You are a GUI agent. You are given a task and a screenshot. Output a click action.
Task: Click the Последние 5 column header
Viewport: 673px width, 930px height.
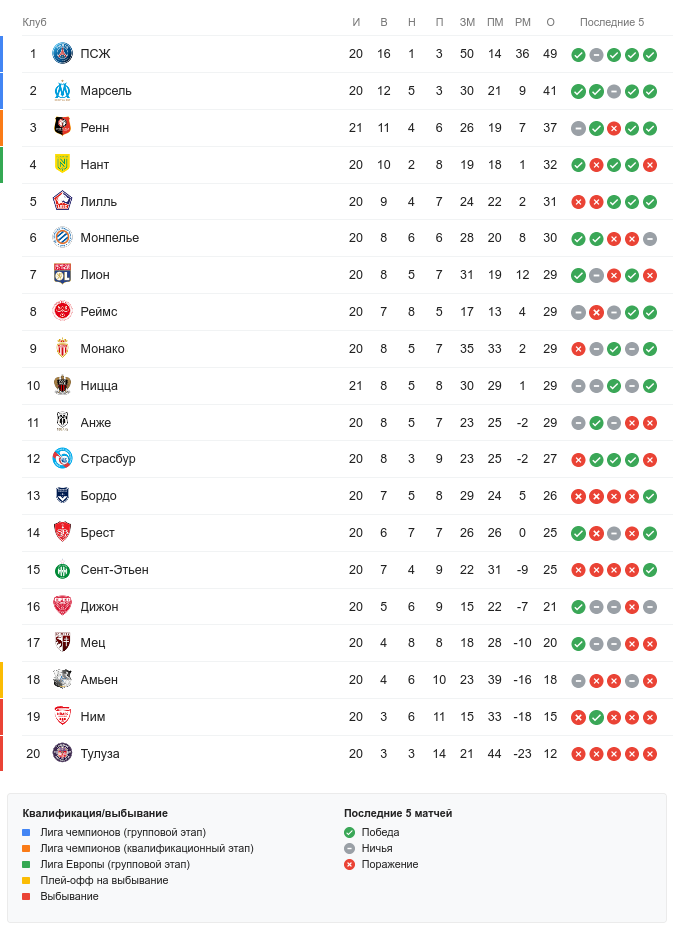[x=612, y=22]
